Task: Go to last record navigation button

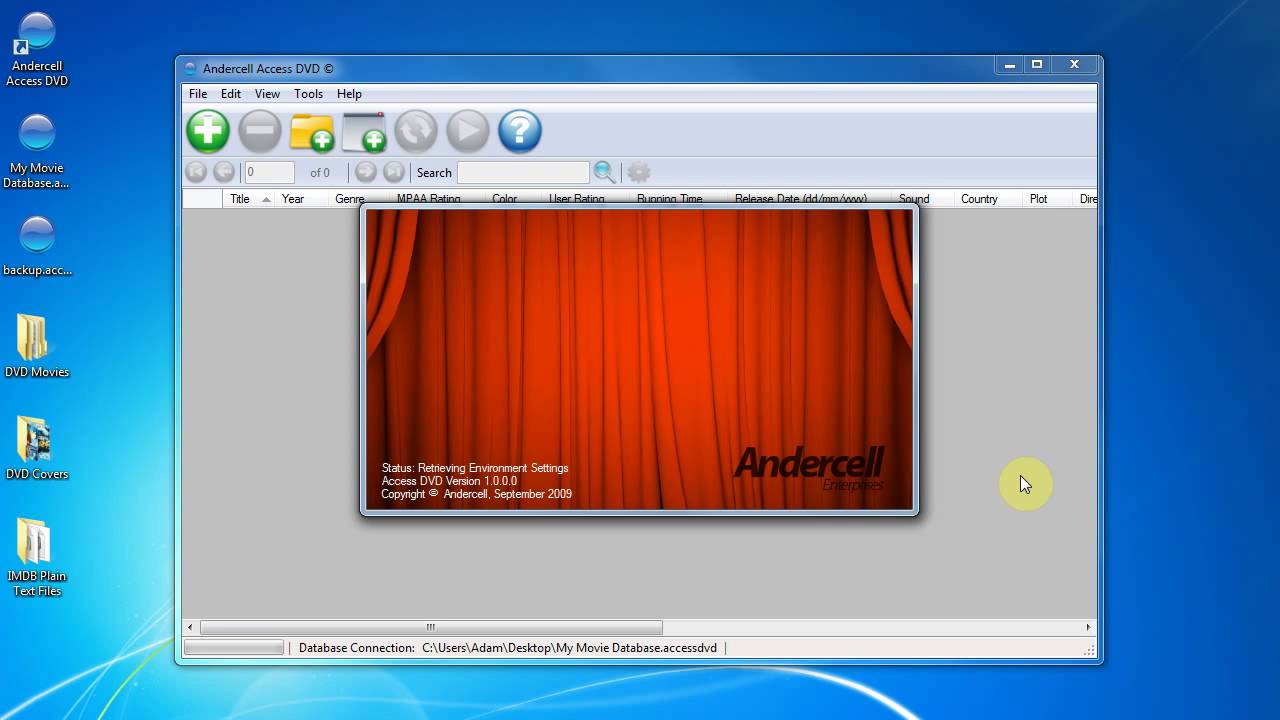Action: pos(394,172)
